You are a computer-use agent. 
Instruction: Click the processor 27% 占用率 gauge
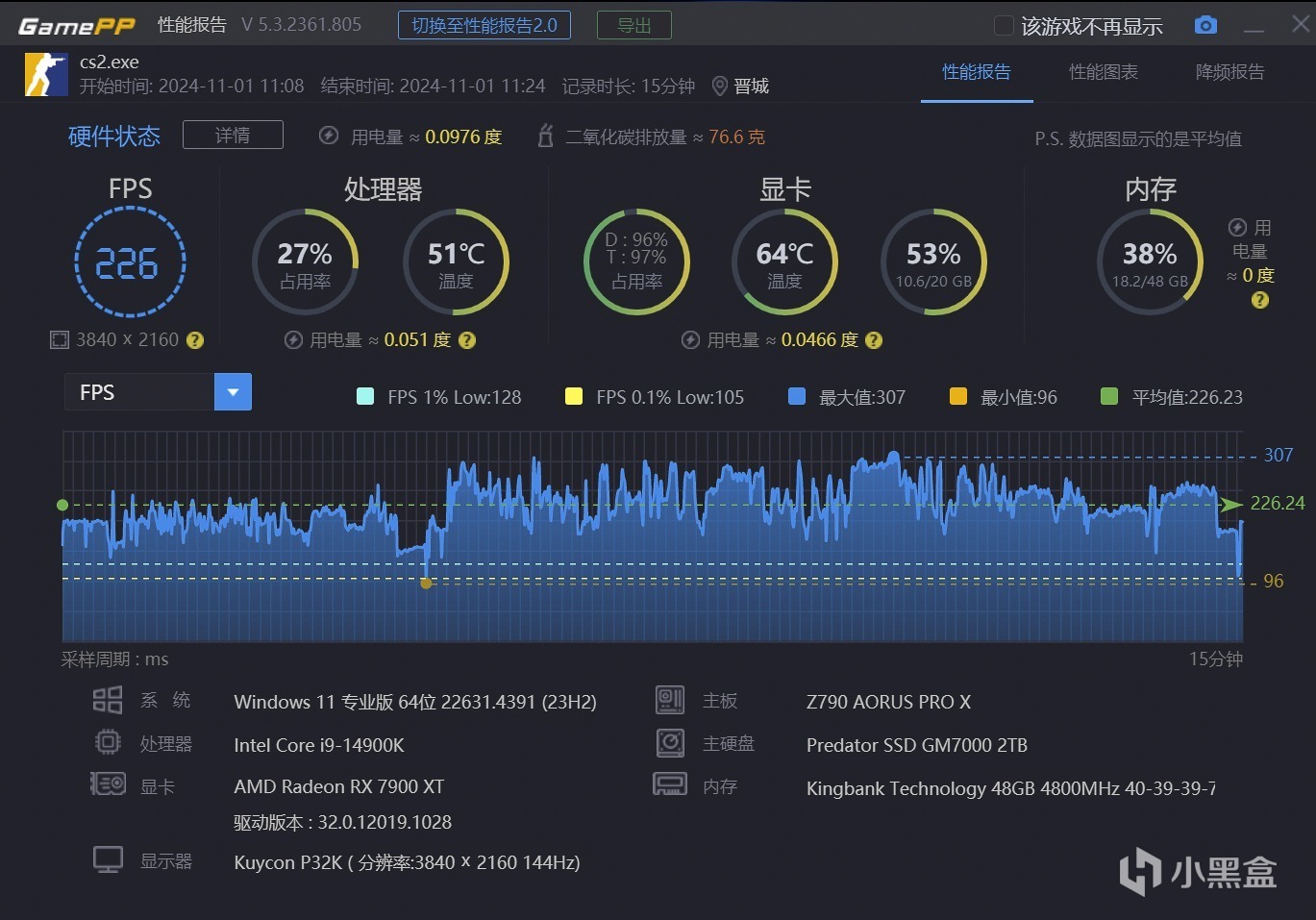pyautogui.click(x=305, y=261)
